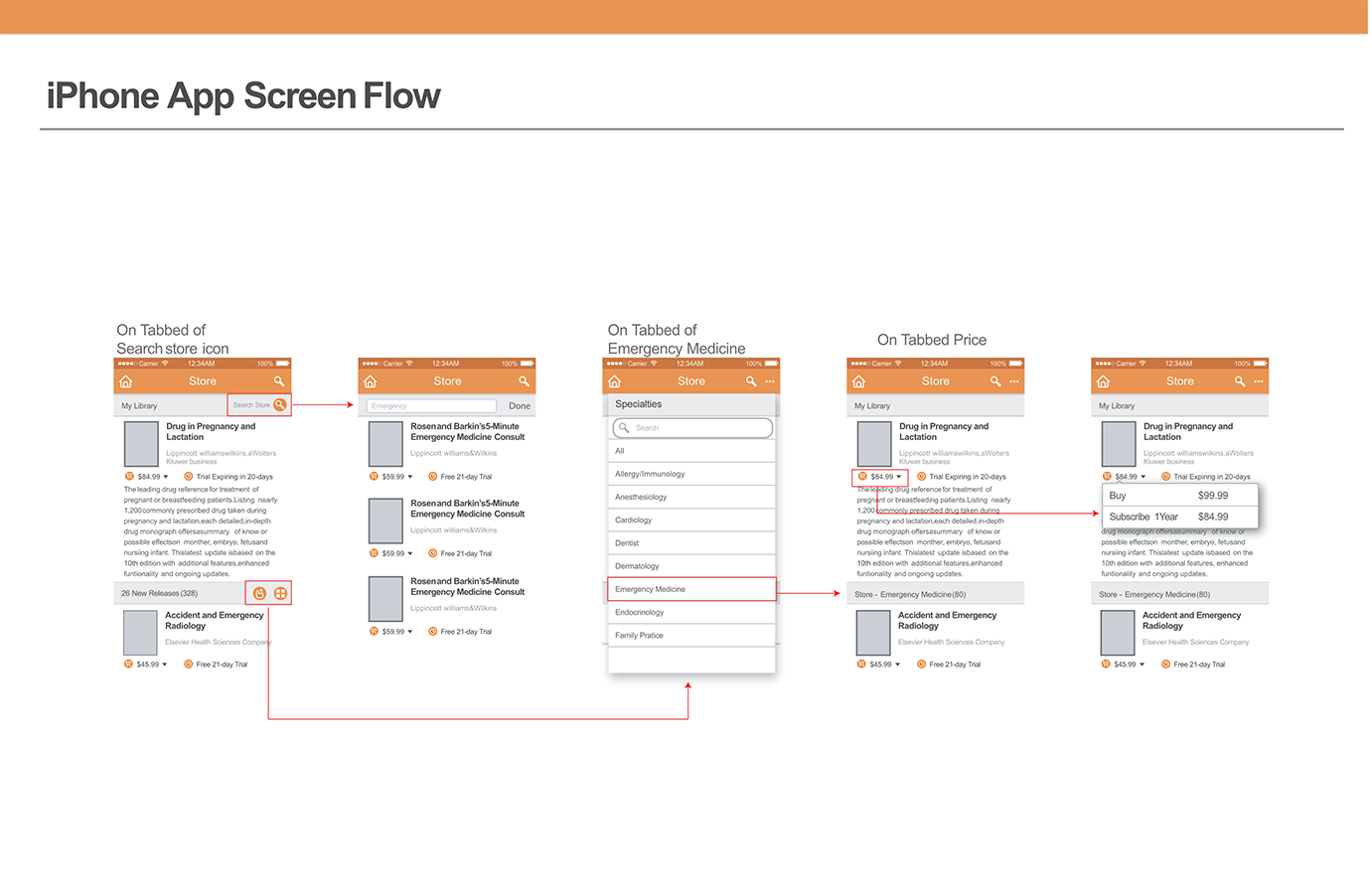
Task: Choose Cardiology in the Specialties list
Action: 690,521
